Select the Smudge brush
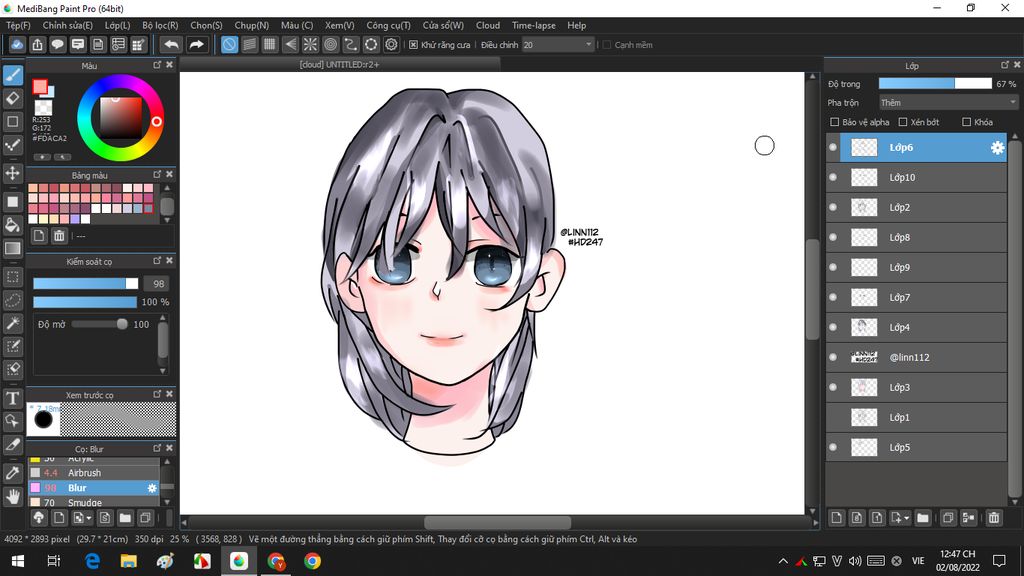1024x576 pixels. tap(93, 502)
